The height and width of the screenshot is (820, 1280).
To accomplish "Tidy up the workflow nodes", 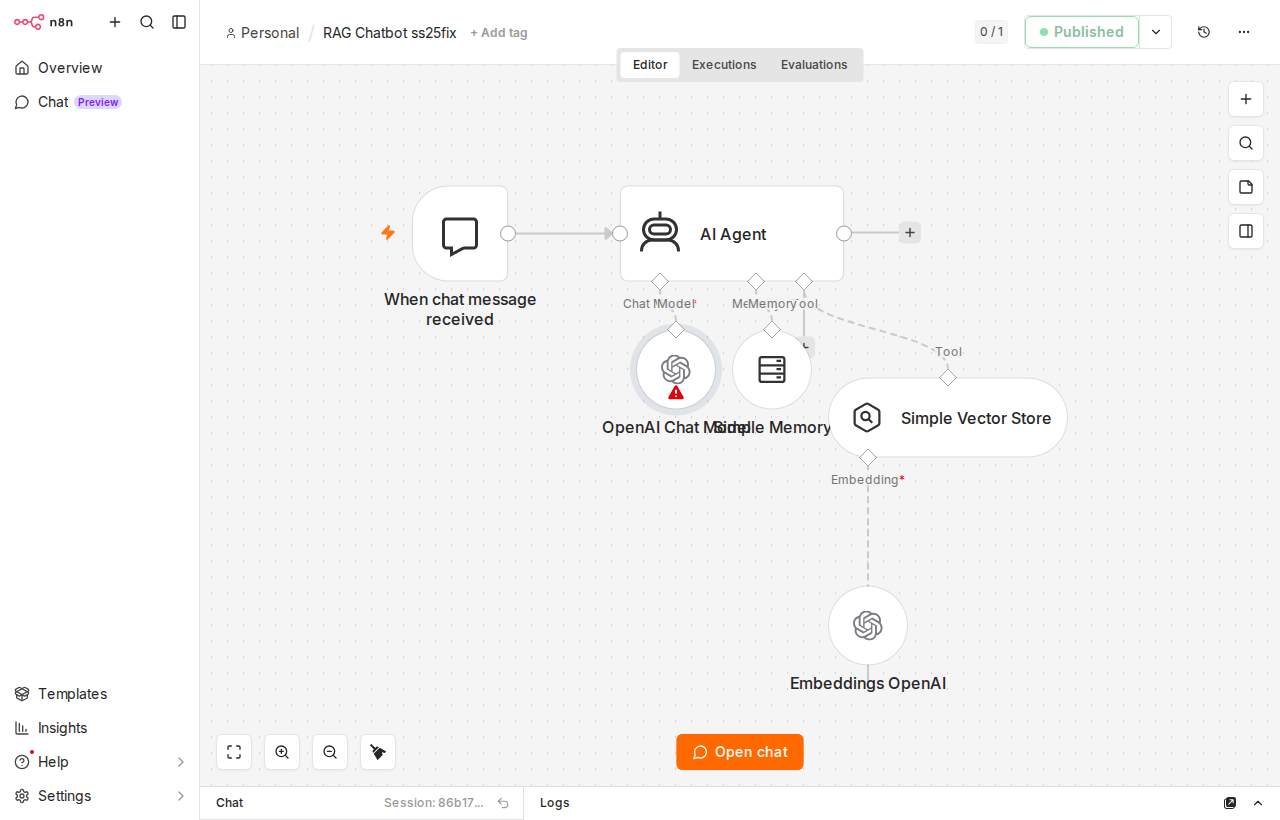I will [x=378, y=752].
